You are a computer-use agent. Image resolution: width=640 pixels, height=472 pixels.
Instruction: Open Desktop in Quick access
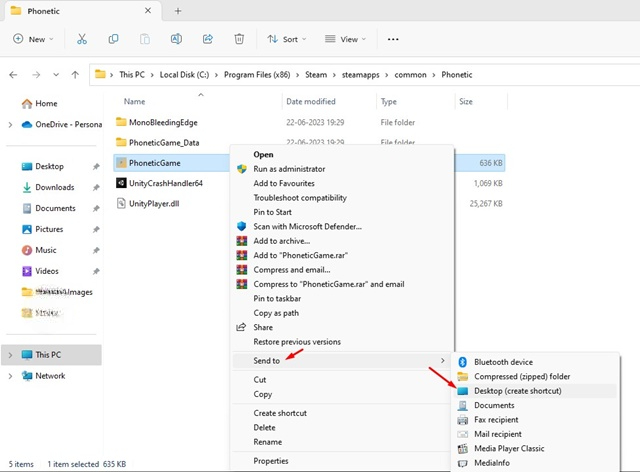coord(42,167)
